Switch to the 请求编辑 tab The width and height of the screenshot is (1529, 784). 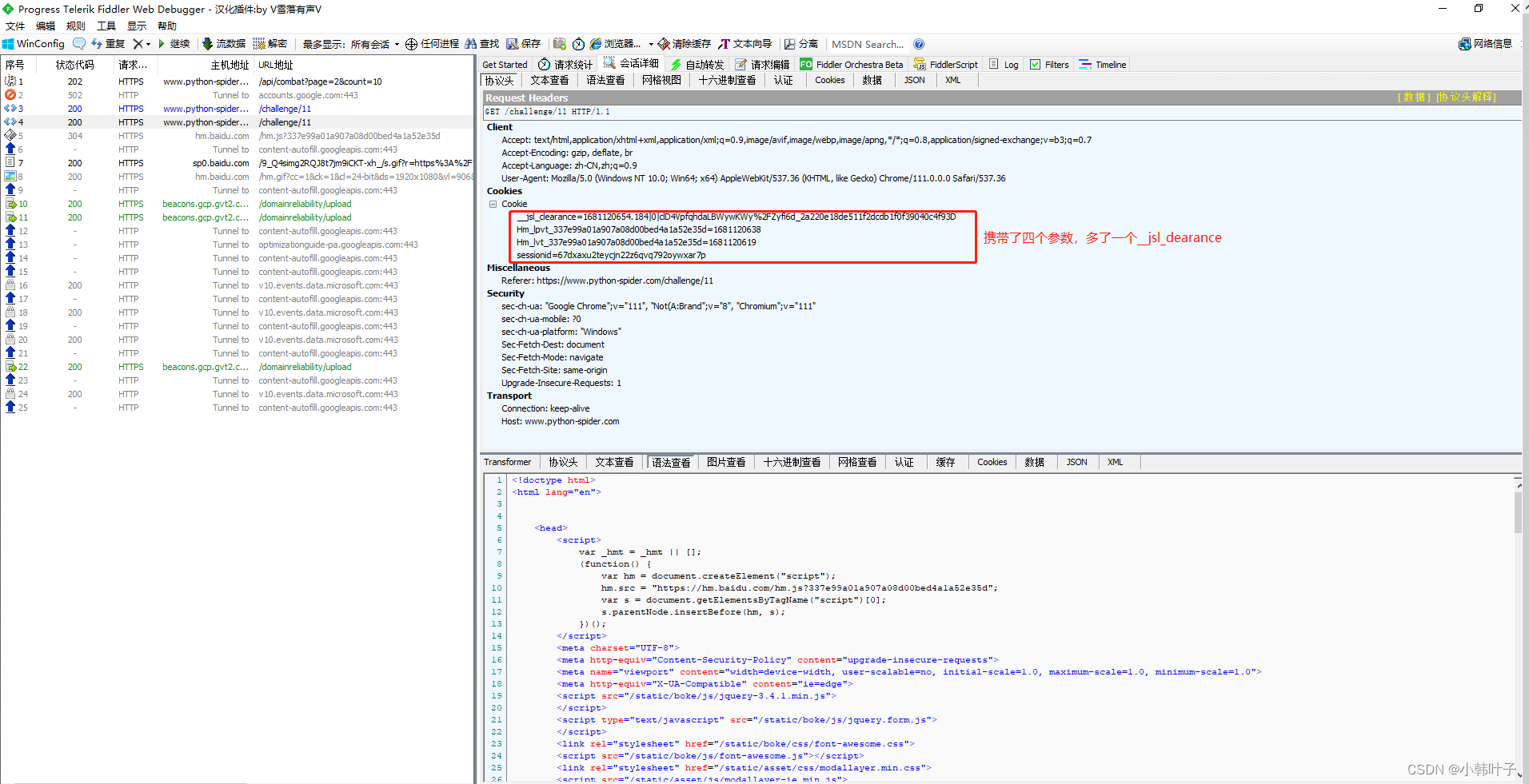762,65
